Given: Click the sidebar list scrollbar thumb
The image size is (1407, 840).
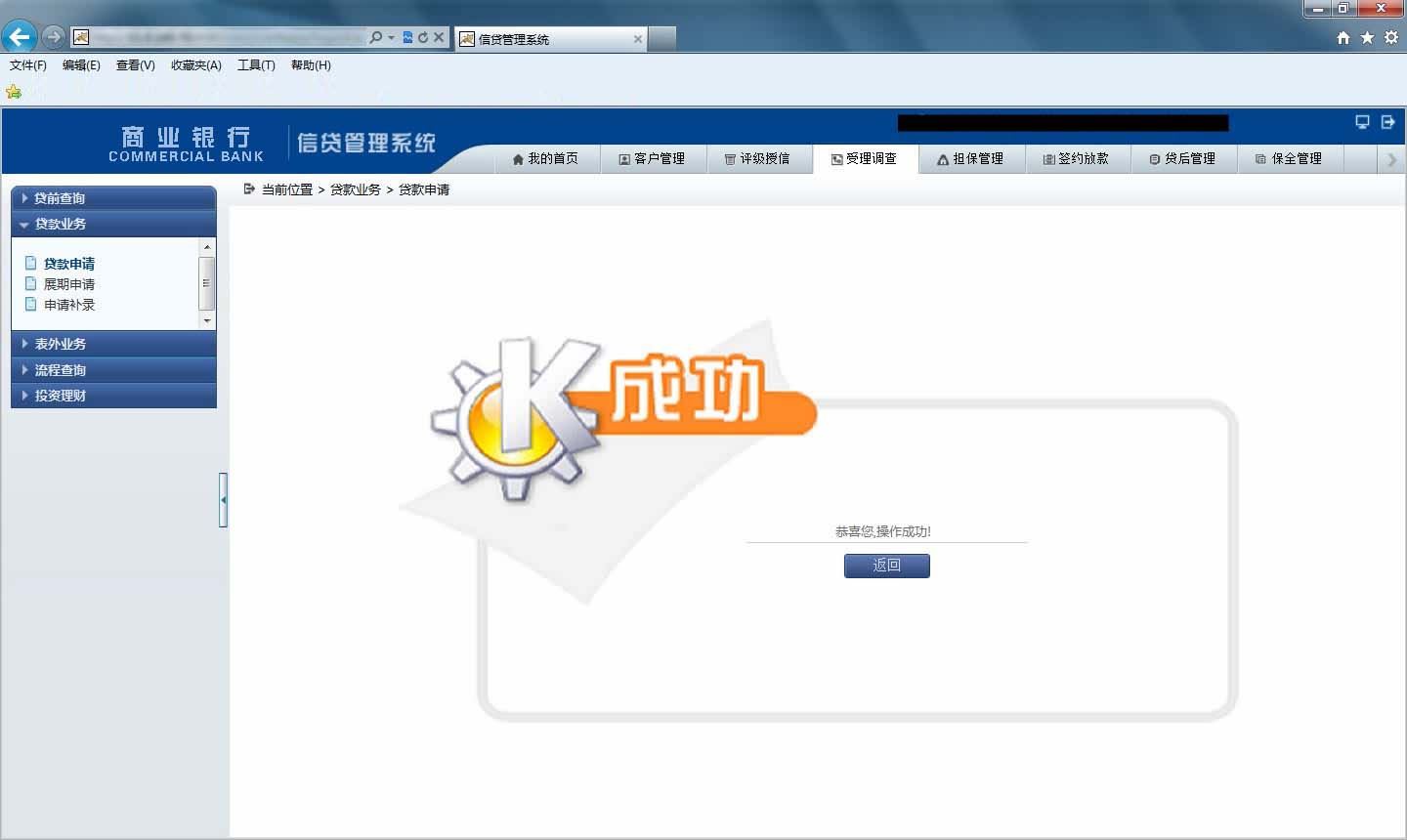Looking at the screenshot, I should pyautogui.click(x=206, y=283).
